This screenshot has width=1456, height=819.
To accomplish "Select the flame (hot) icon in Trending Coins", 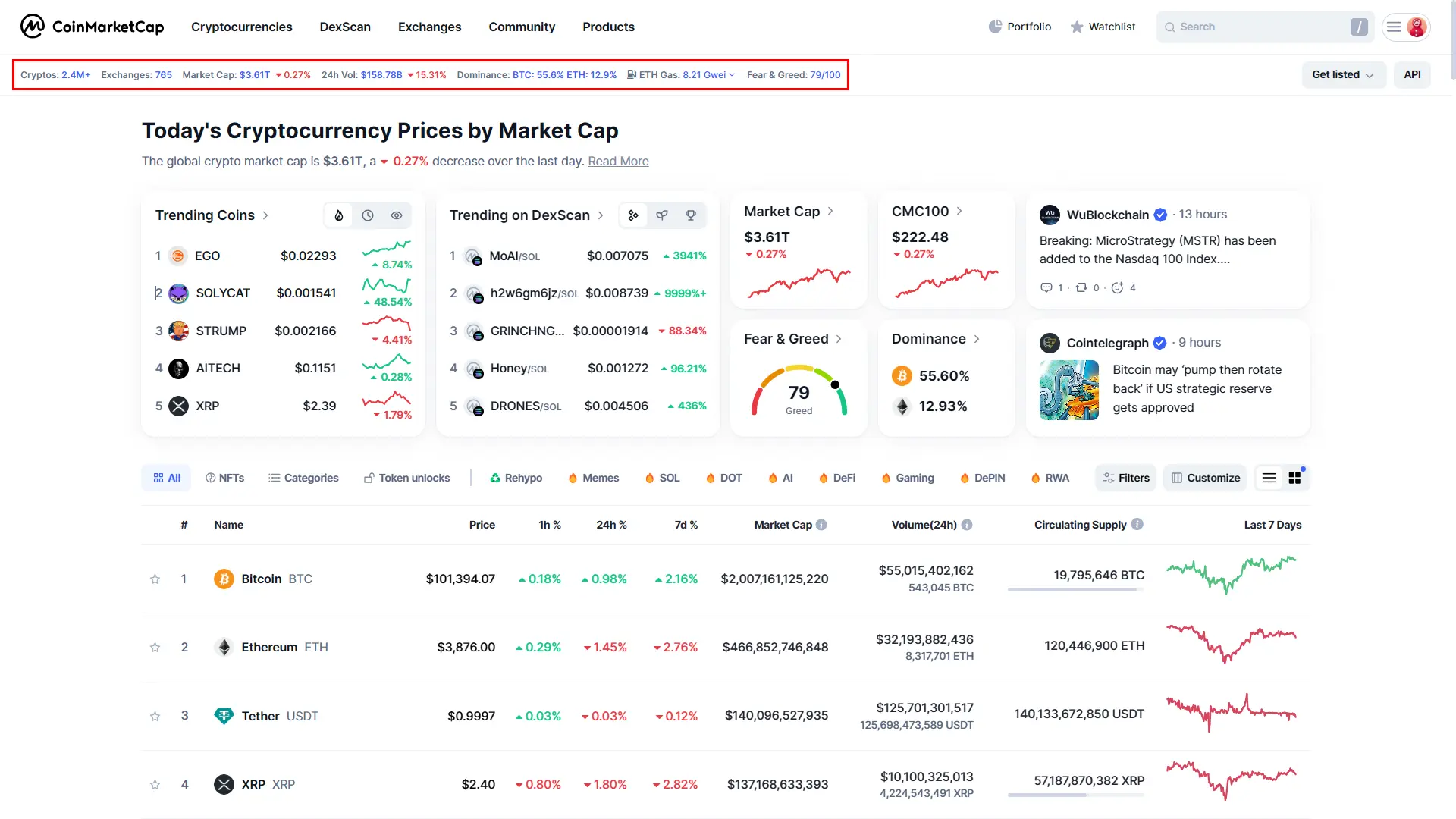I will 339,215.
